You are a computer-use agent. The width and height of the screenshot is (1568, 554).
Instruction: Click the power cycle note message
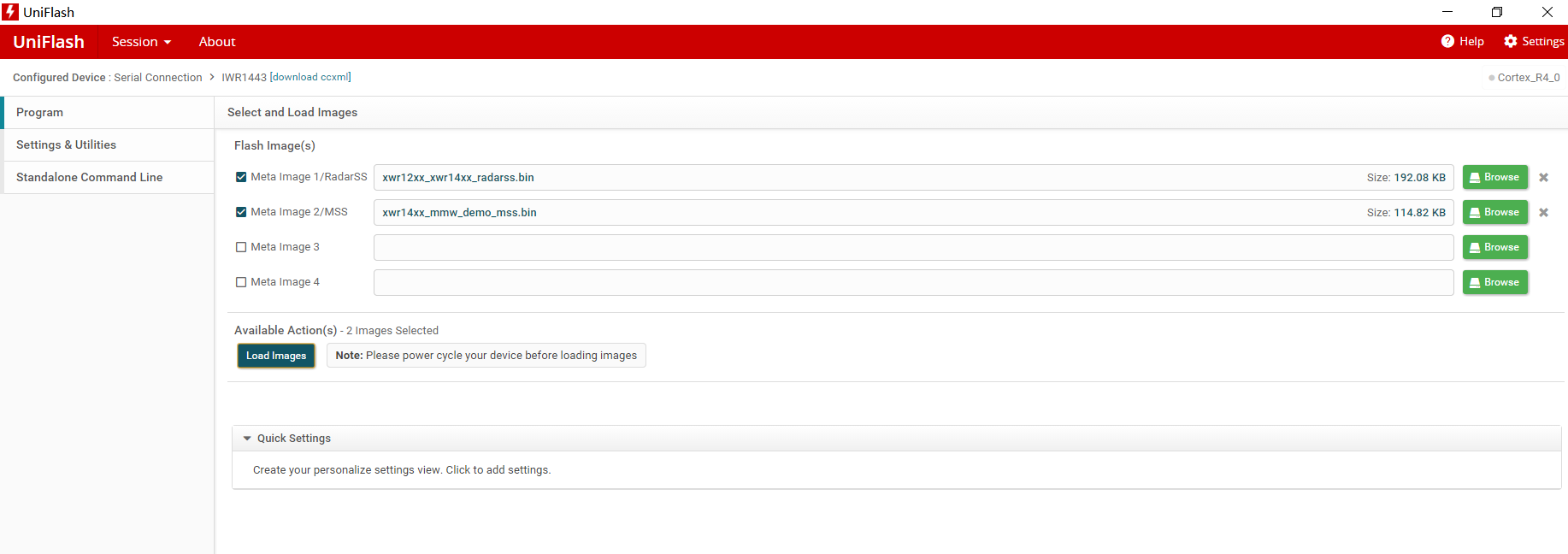(486, 356)
